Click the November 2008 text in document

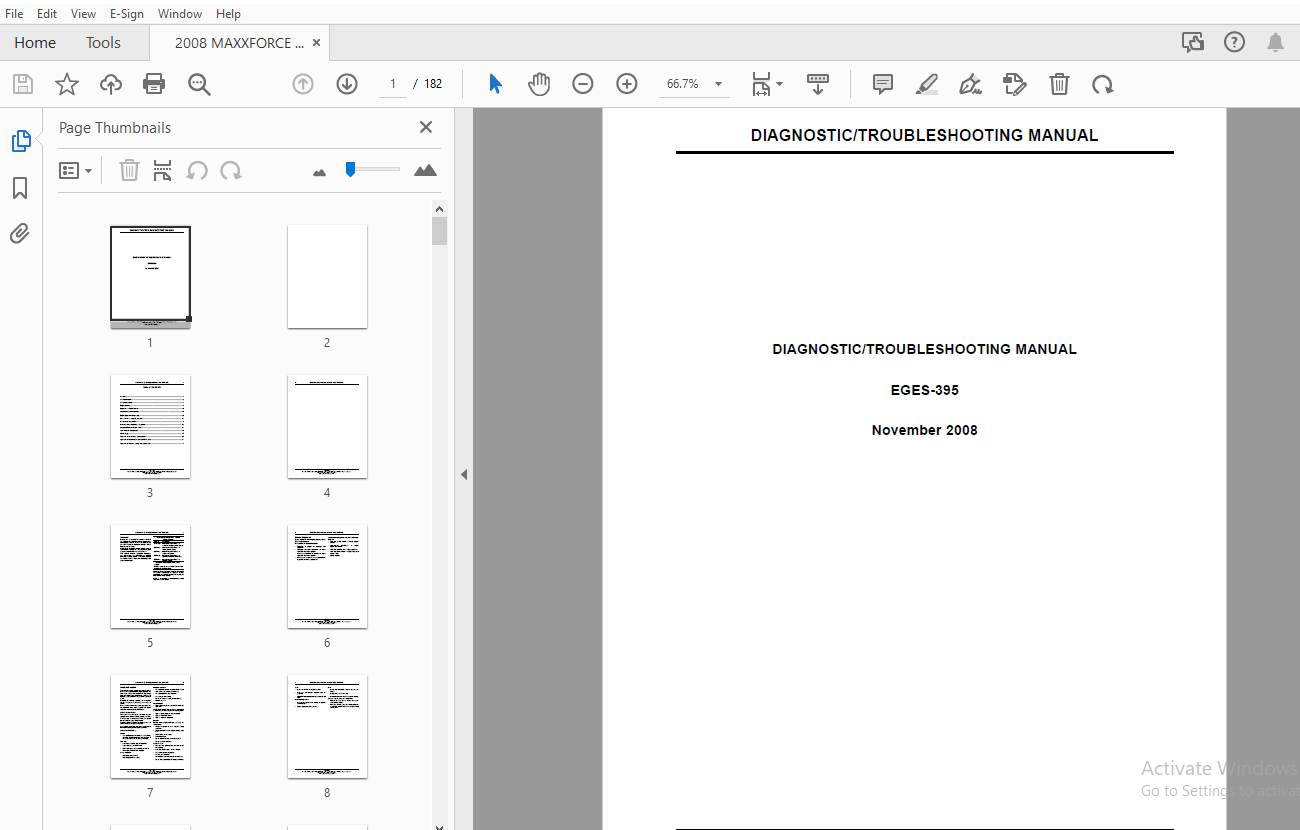tap(925, 430)
